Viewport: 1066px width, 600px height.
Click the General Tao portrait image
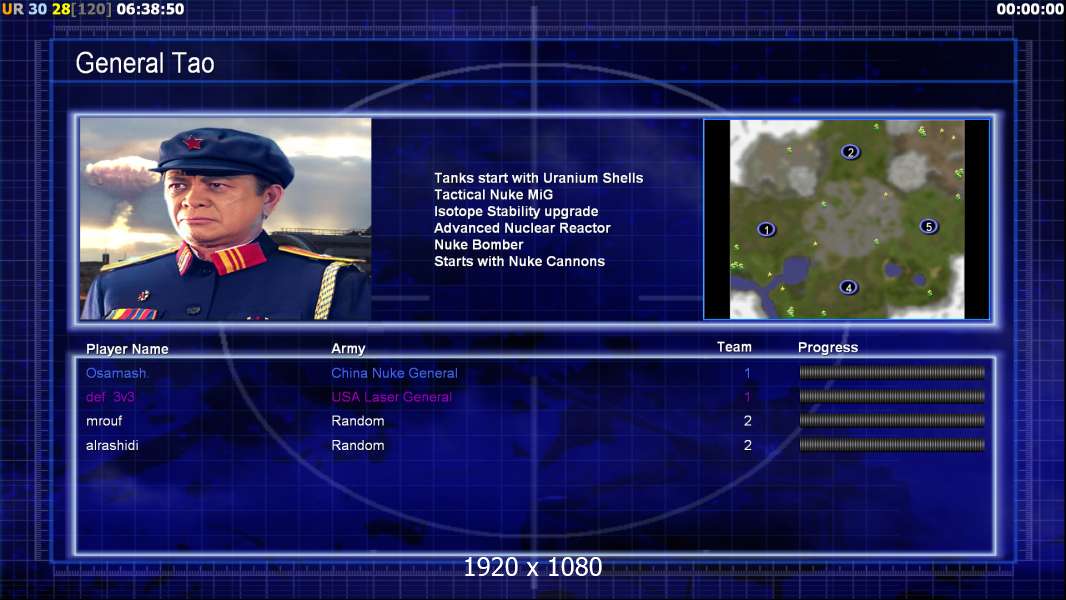(226, 219)
